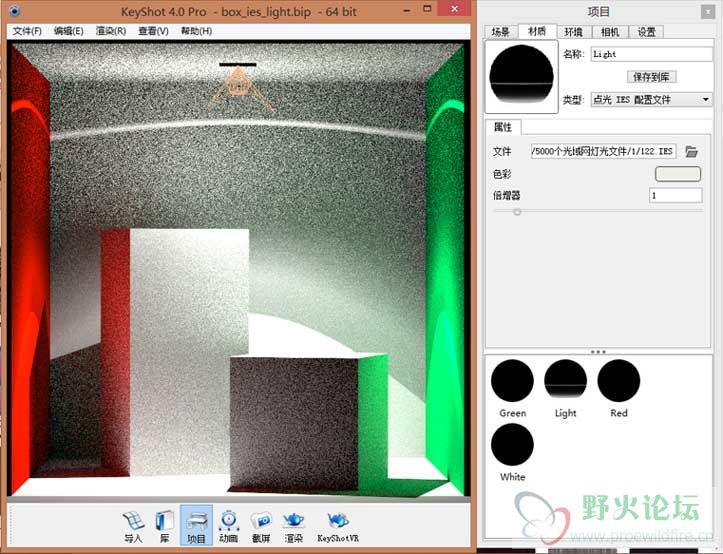Screen dimensions: 723x554
Task: Select the Properties (属性) sub-tab
Action: [503, 127]
